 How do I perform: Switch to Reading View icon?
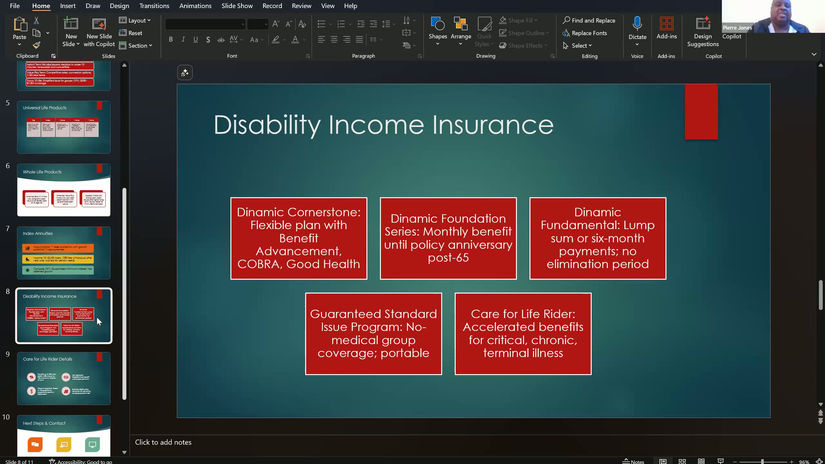coord(701,461)
